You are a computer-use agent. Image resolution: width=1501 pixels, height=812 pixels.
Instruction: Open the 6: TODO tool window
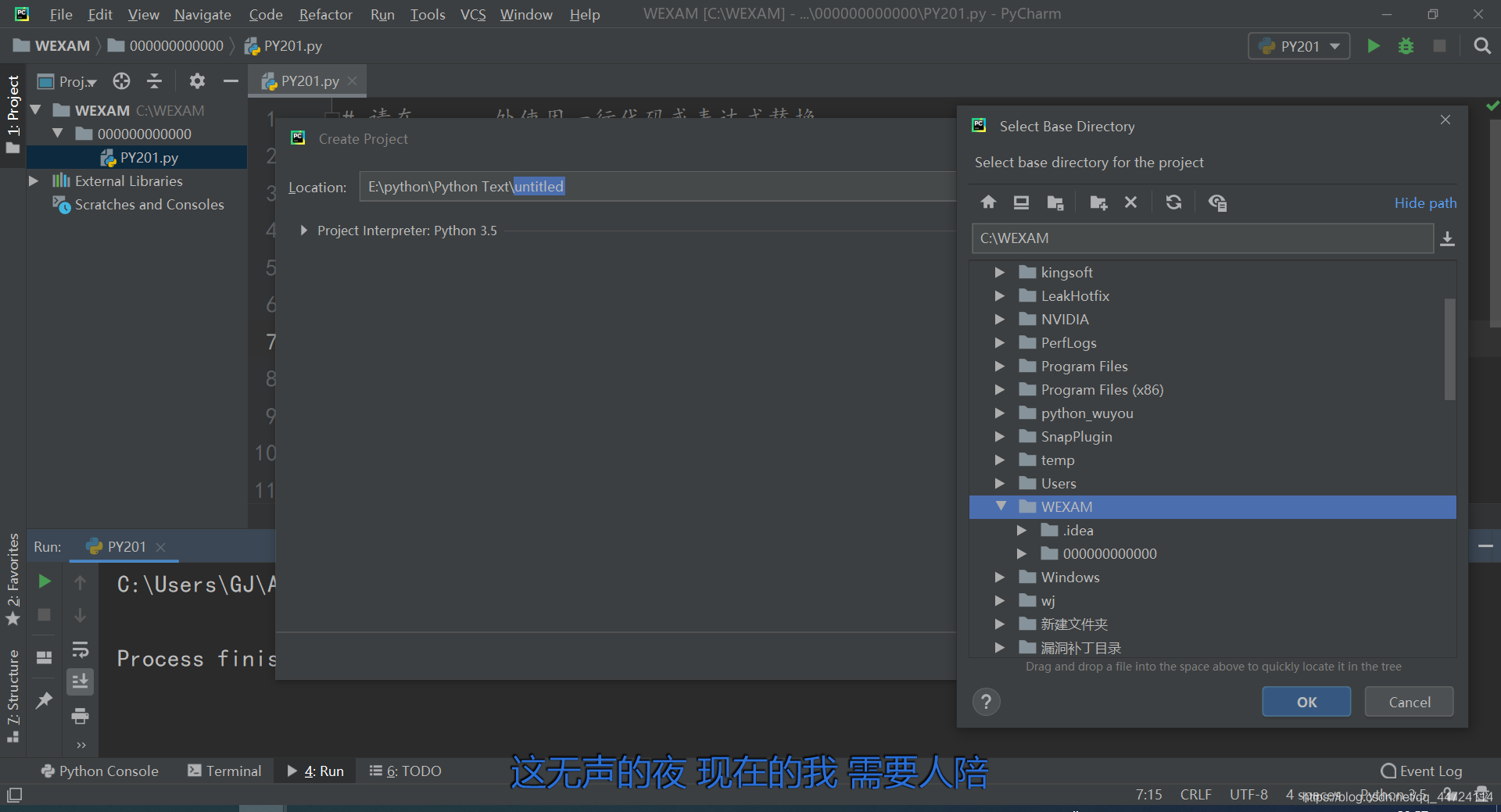coord(406,771)
